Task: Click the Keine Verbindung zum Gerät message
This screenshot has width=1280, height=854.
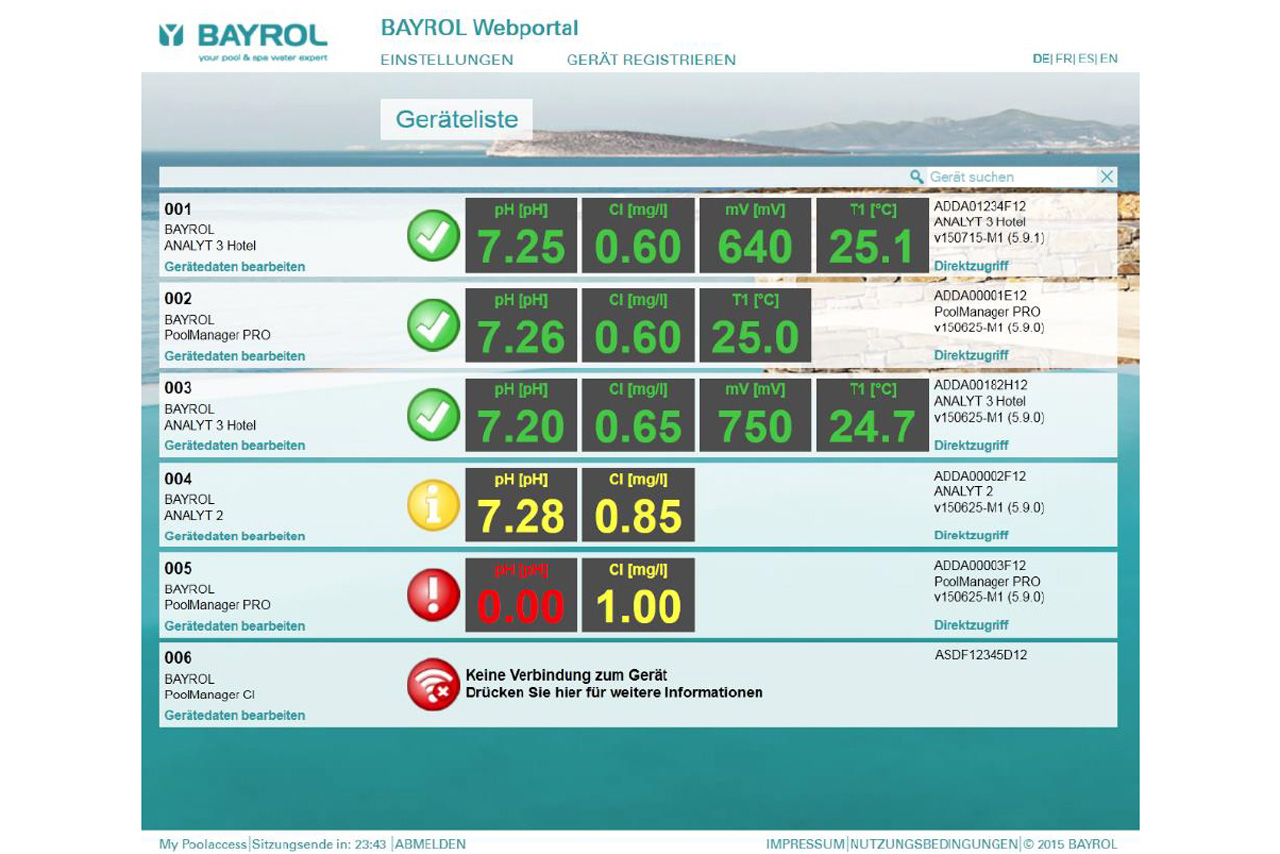Action: [566, 675]
